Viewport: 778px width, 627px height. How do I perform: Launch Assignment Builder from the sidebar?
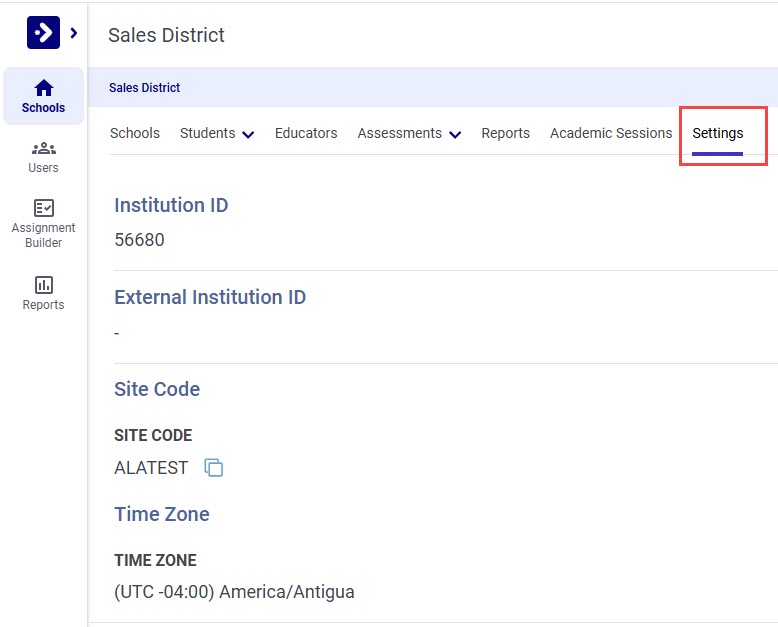pos(43,223)
